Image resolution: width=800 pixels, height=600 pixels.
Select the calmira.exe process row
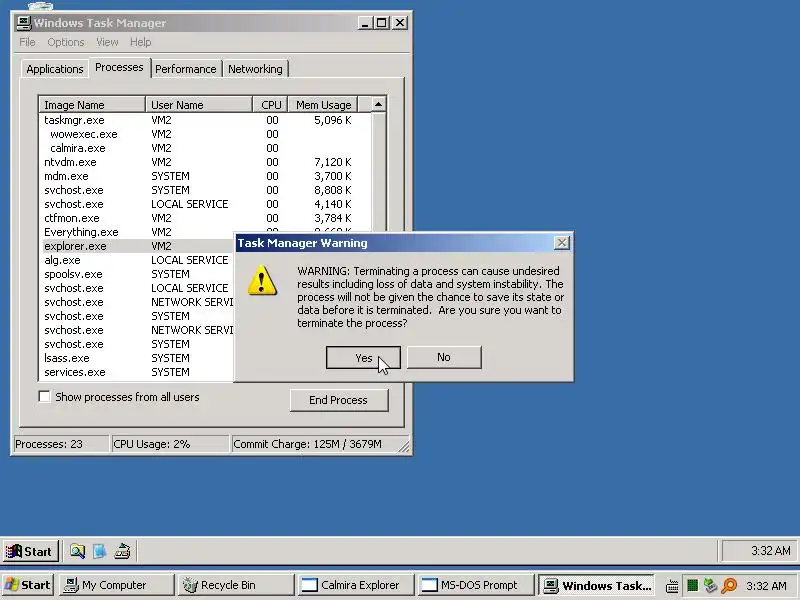205,148
